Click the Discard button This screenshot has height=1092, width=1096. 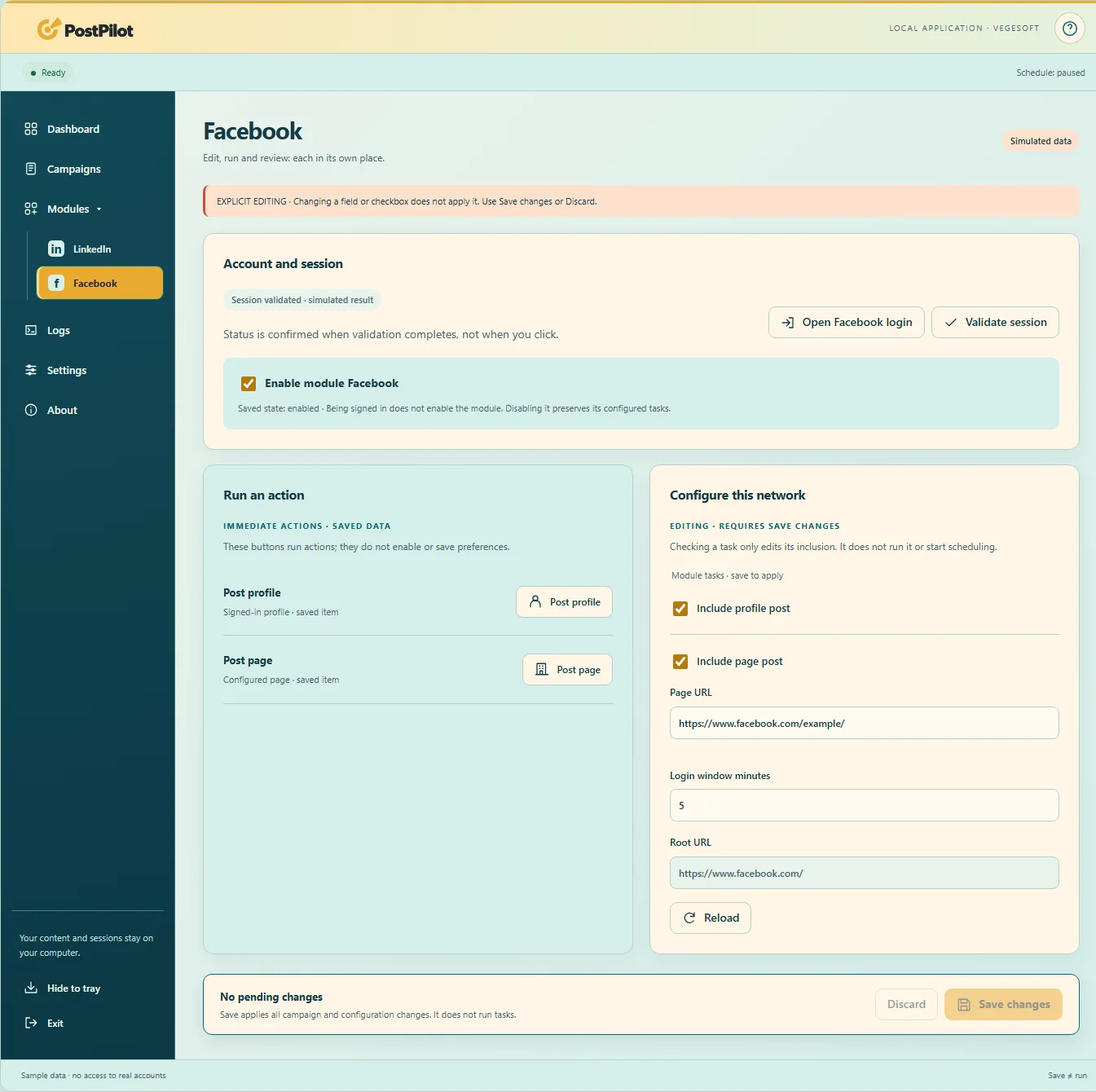(x=906, y=1004)
